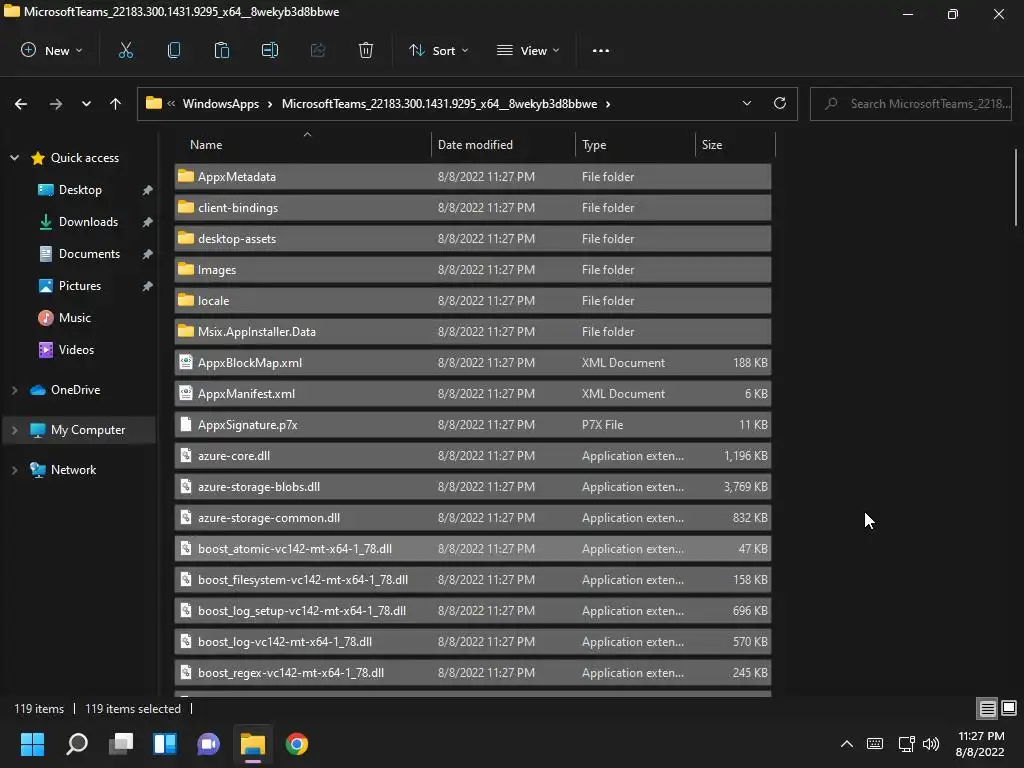Click the Paste clipboard icon
1024x768 pixels.
[x=222, y=50]
